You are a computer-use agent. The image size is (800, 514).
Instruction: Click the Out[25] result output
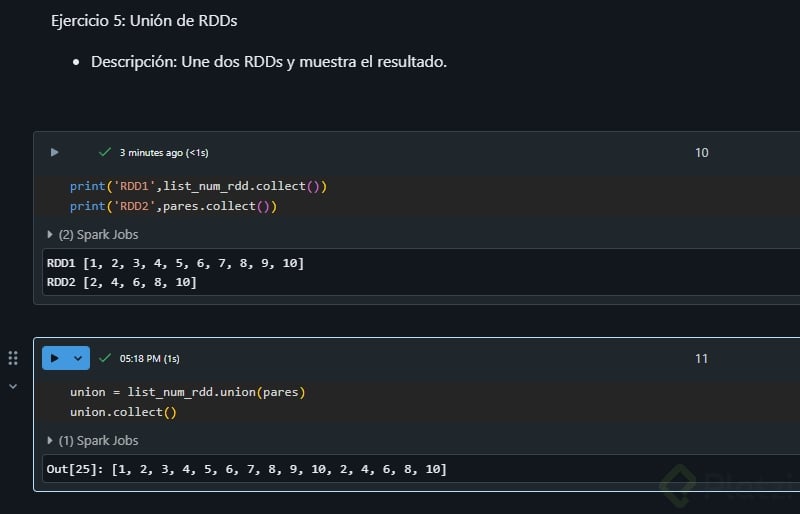pyautogui.click(x=246, y=469)
